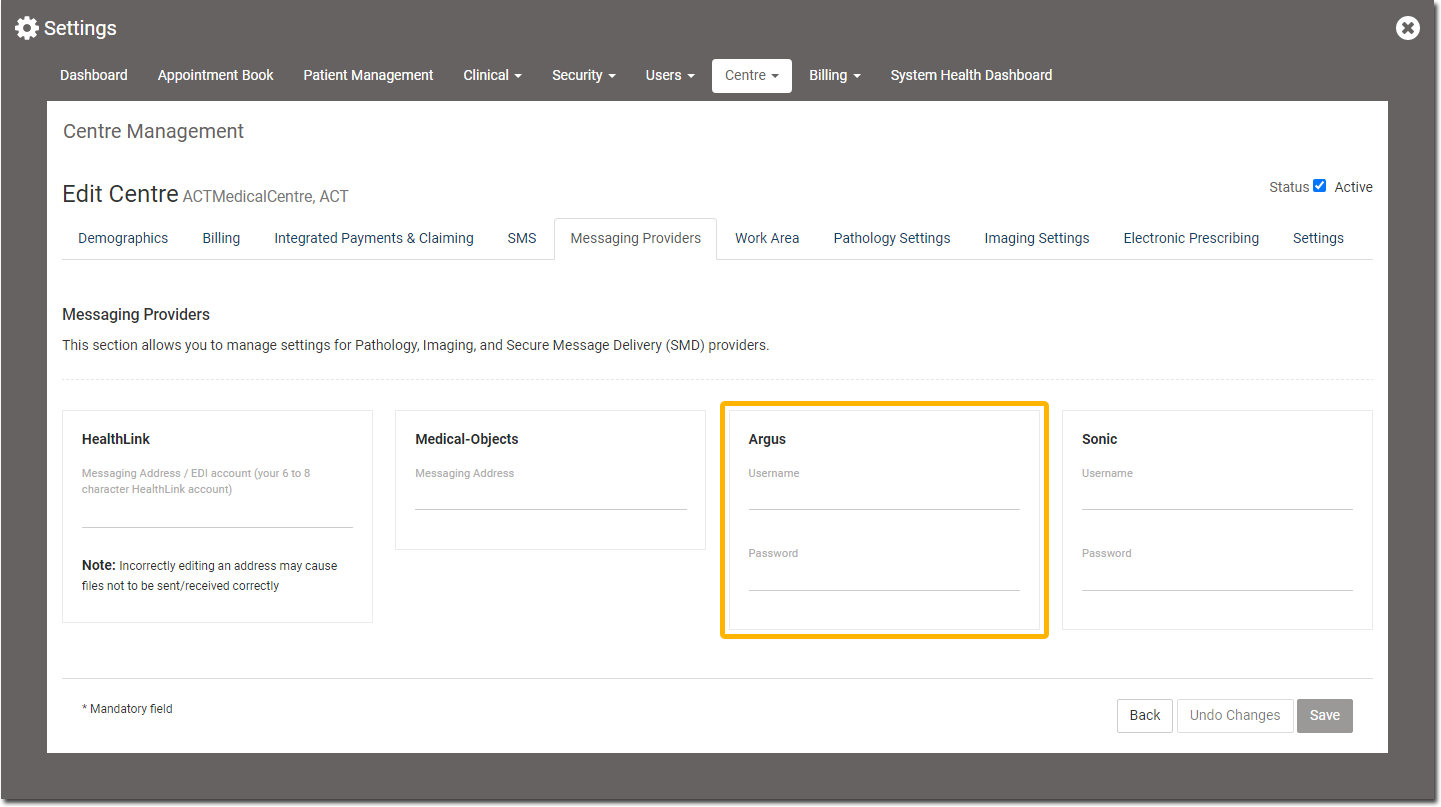Click the Argus card title

pyautogui.click(x=767, y=439)
